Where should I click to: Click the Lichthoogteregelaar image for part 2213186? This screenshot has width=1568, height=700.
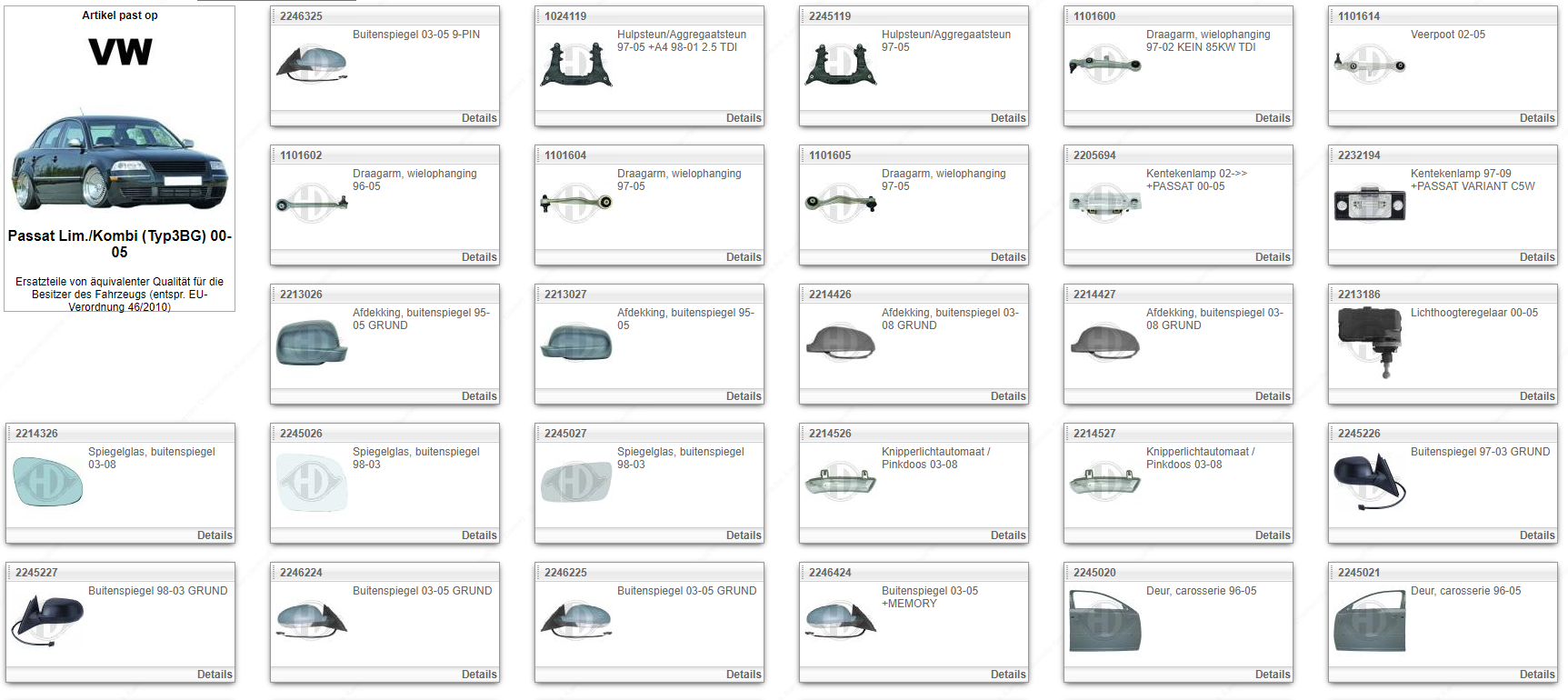point(1369,341)
